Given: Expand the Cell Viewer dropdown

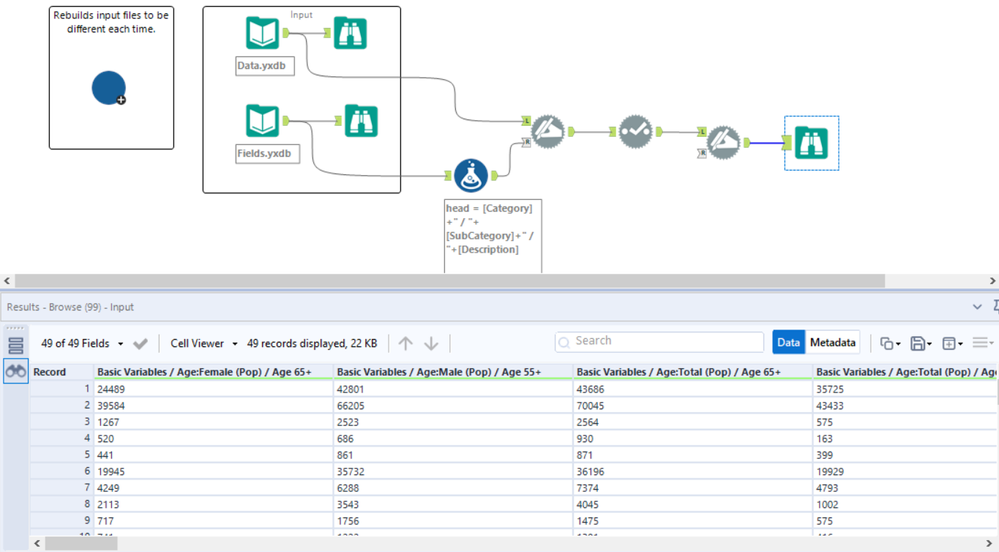Looking at the screenshot, I should (204, 343).
